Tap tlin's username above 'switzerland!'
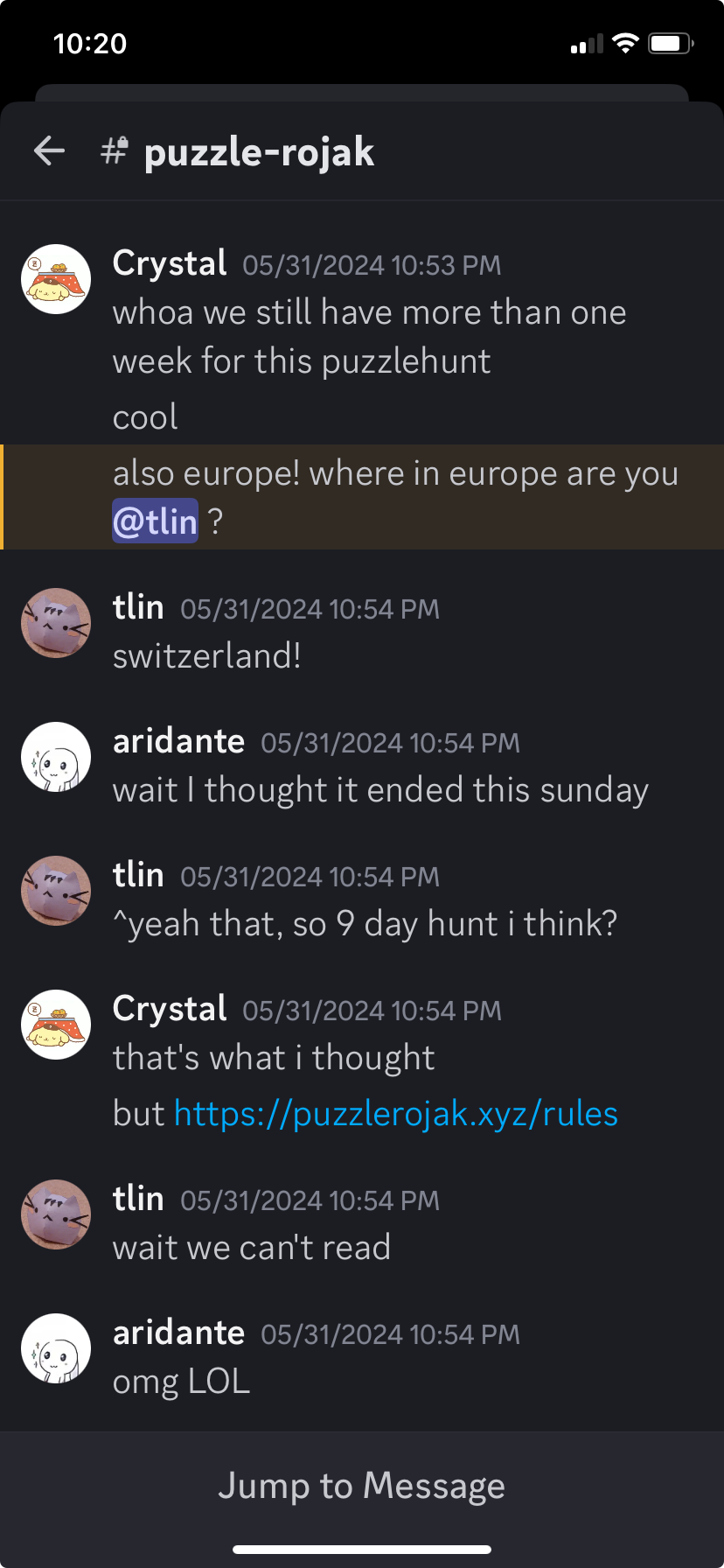Image resolution: width=724 pixels, height=1568 pixels. (138, 606)
